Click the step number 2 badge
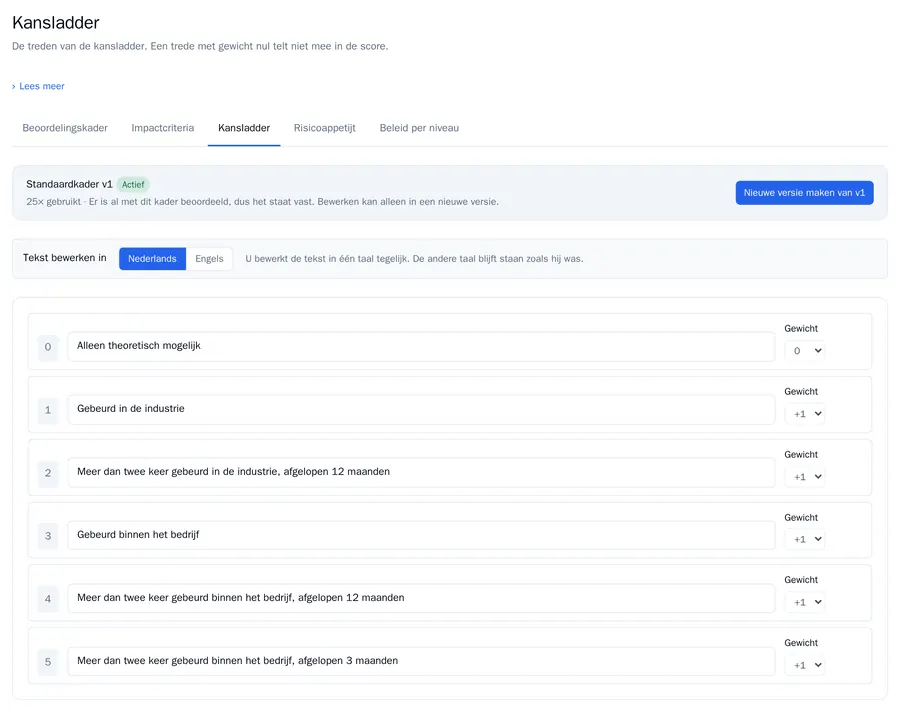The image size is (900, 712). point(48,473)
